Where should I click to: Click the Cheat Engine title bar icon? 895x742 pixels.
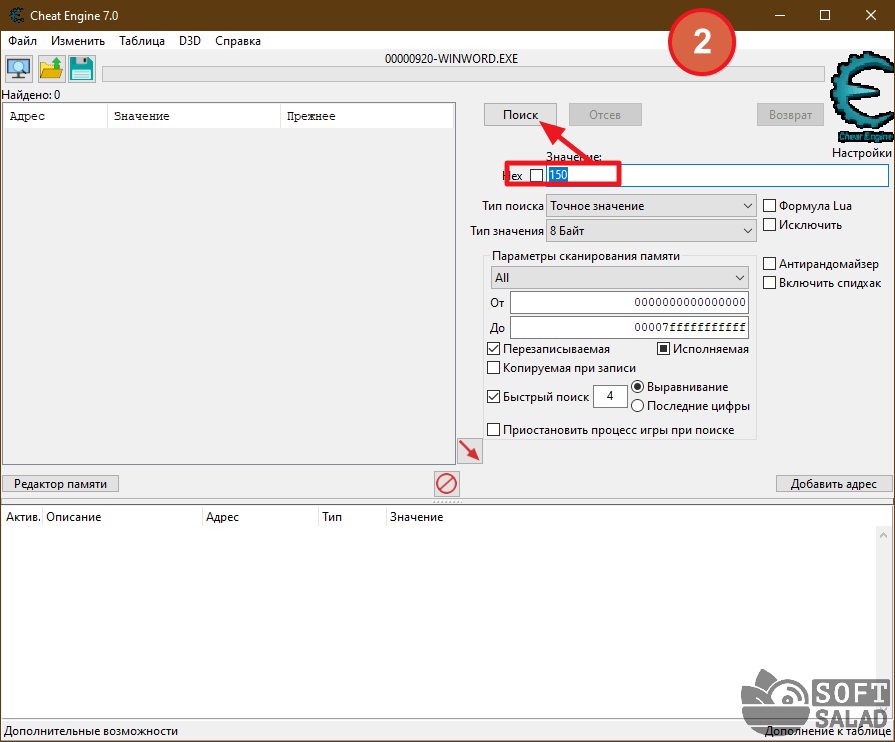coord(17,15)
